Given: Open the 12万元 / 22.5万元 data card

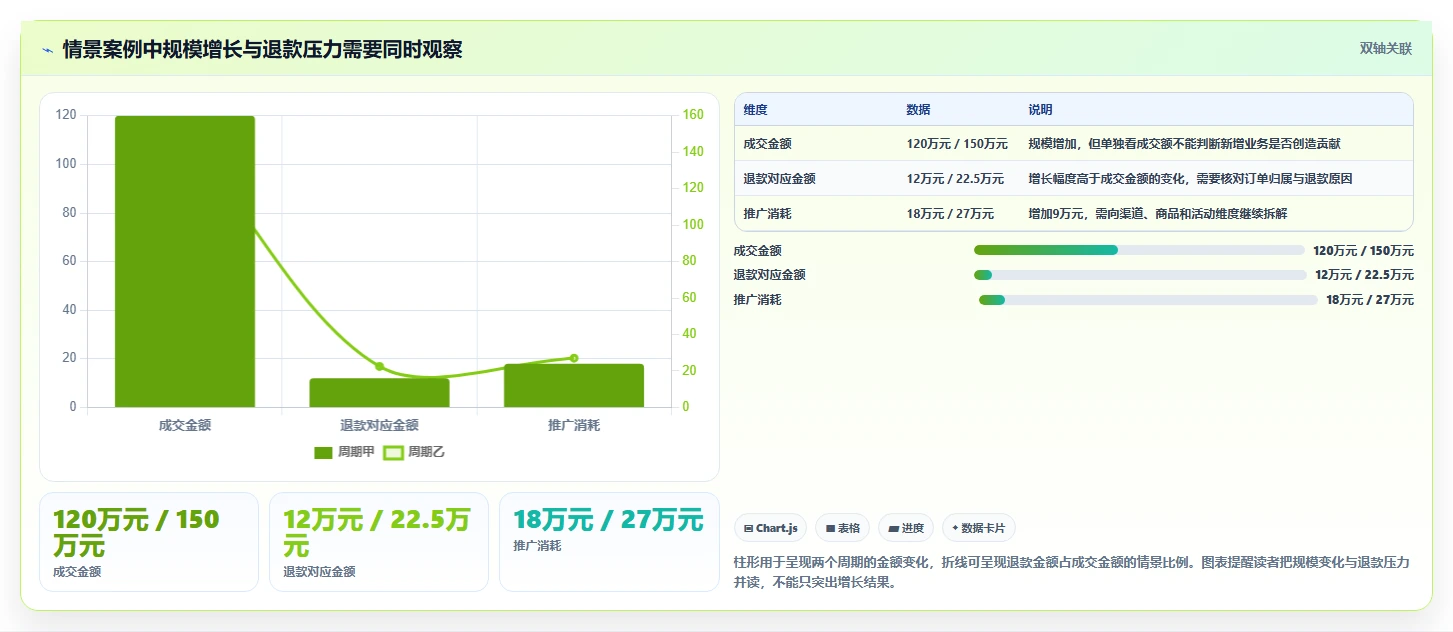Looking at the screenshot, I should point(379,542).
